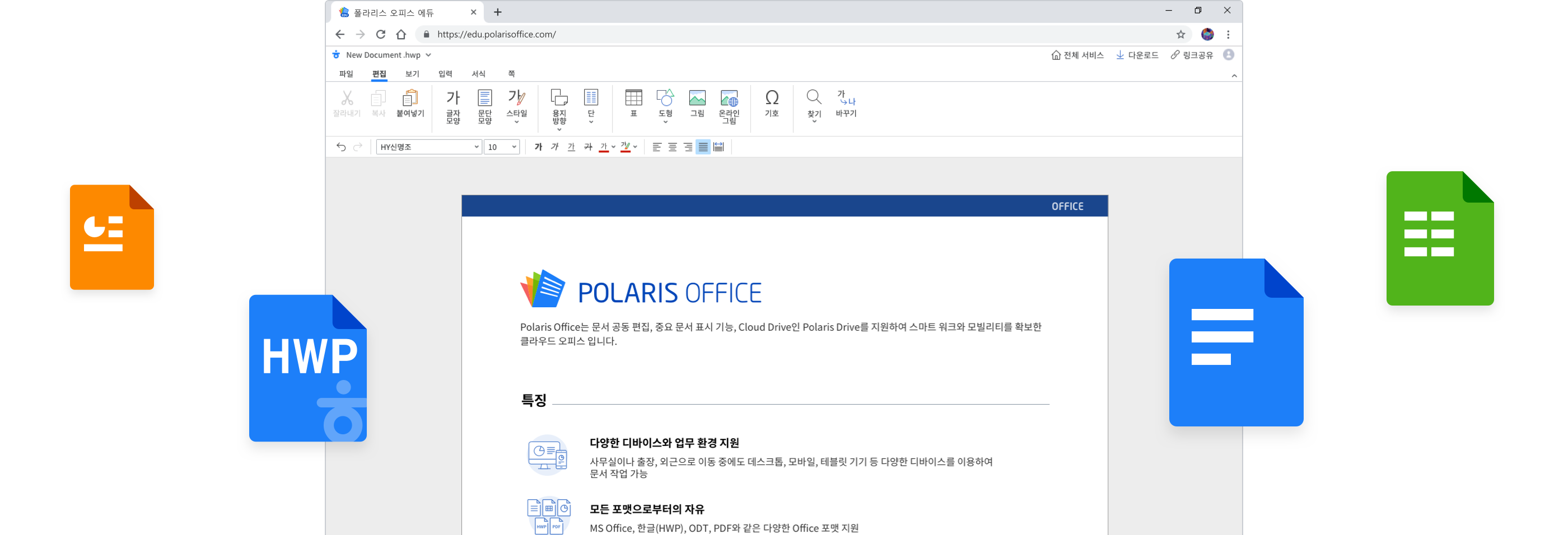Image resolution: width=1568 pixels, height=535 pixels.
Task: Open the Insert (입력) tab
Action: pyautogui.click(x=445, y=73)
